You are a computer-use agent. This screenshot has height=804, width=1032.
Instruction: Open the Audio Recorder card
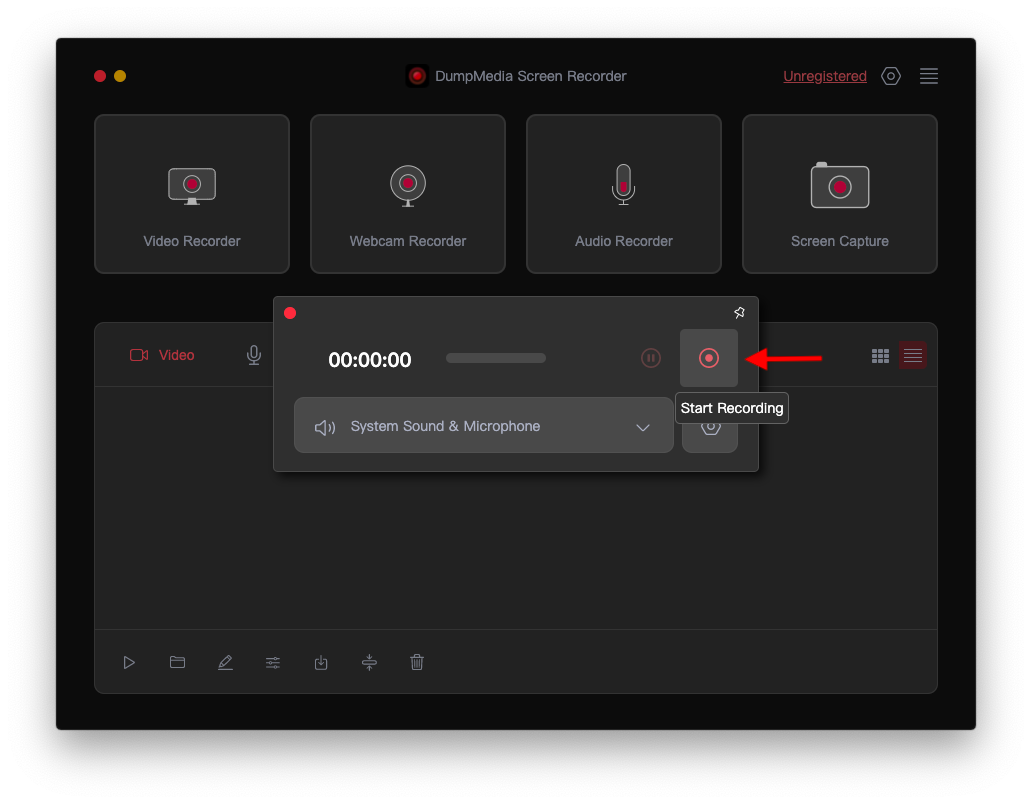(623, 193)
